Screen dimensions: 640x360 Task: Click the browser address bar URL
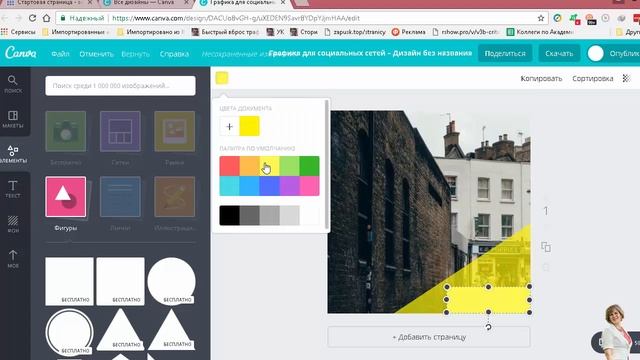(236, 18)
